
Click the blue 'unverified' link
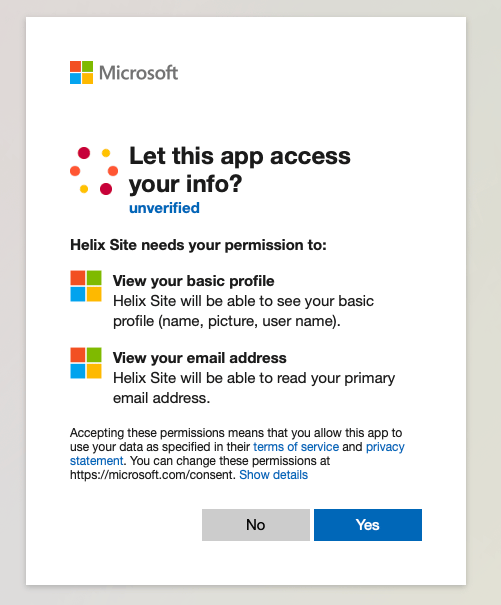pos(164,208)
